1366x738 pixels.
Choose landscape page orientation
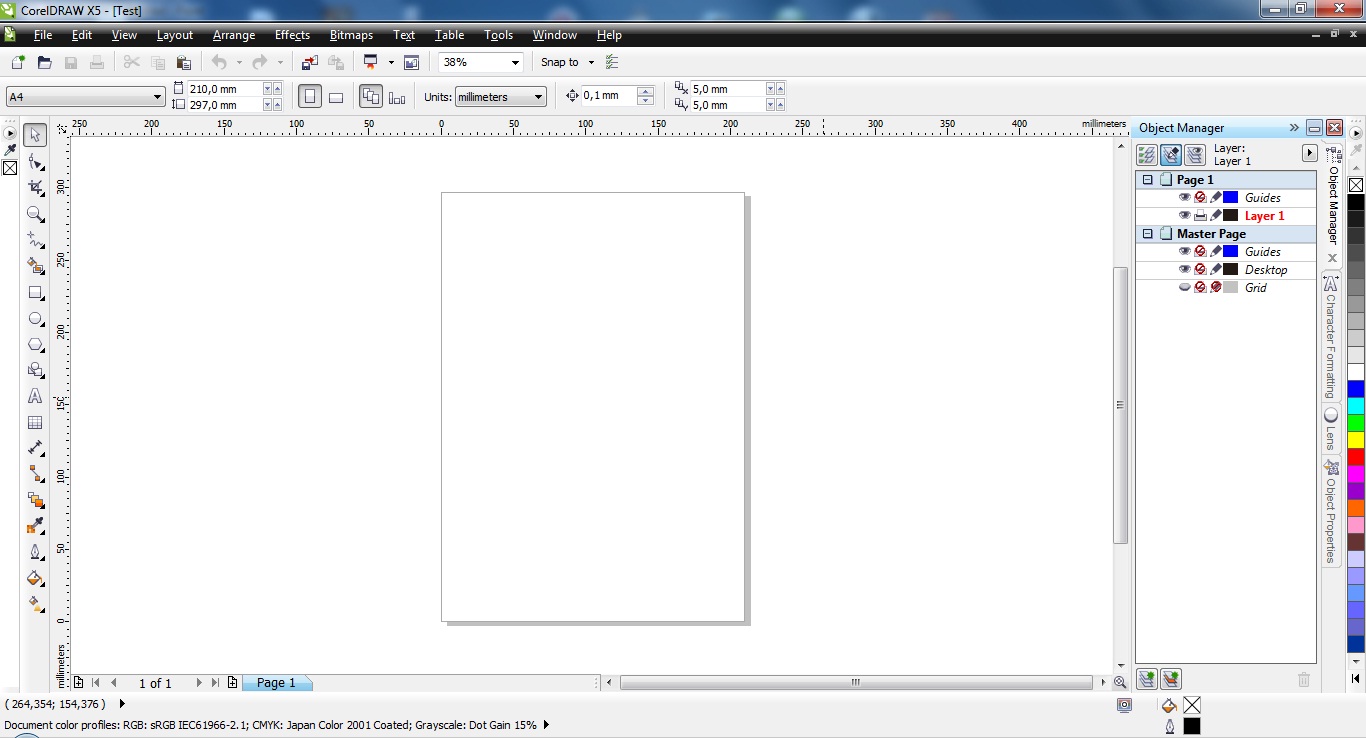pyautogui.click(x=336, y=97)
